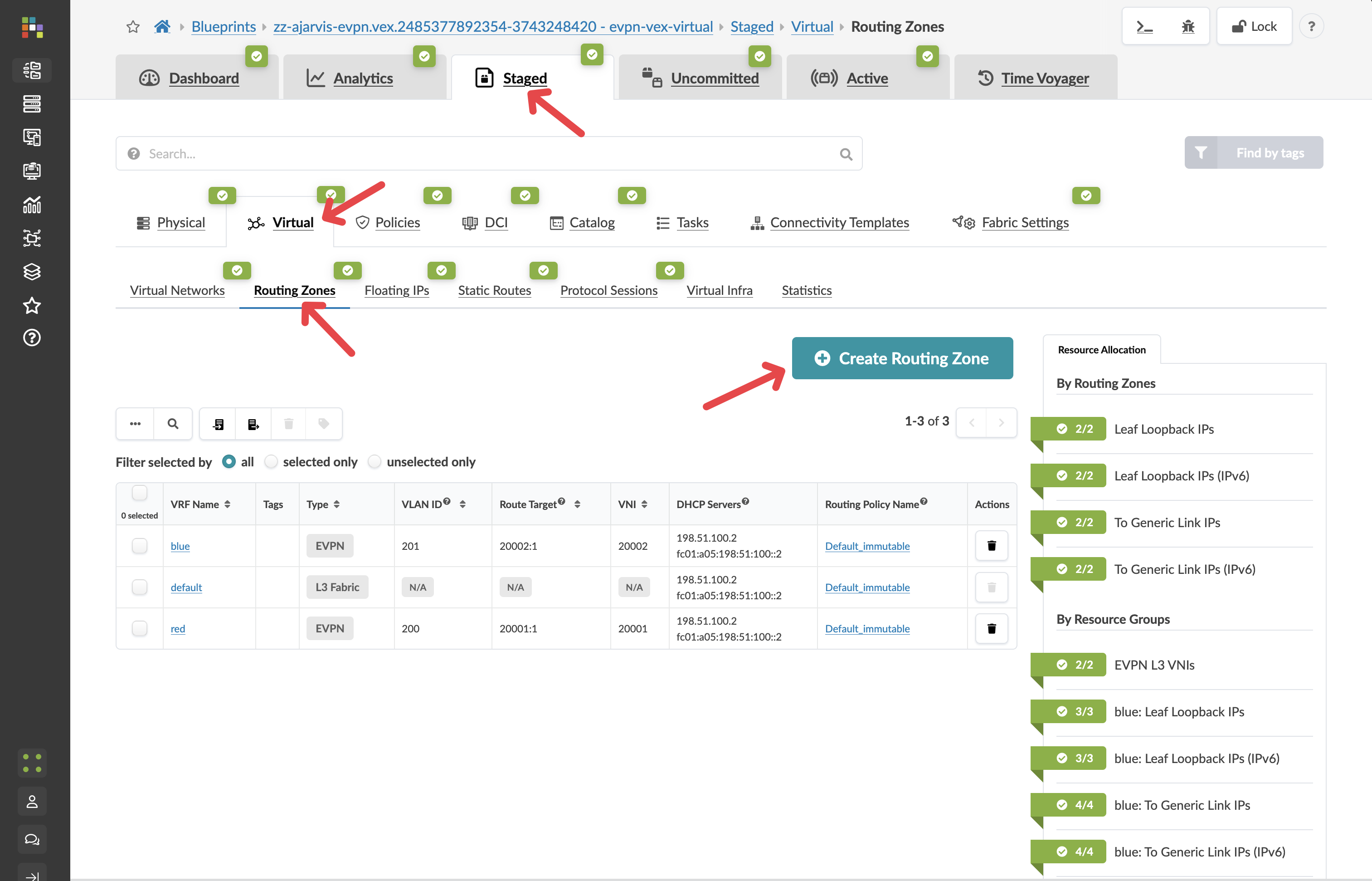Delete the red routing zone with trash icon
Screen dimensions: 1372x881
click(991, 628)
